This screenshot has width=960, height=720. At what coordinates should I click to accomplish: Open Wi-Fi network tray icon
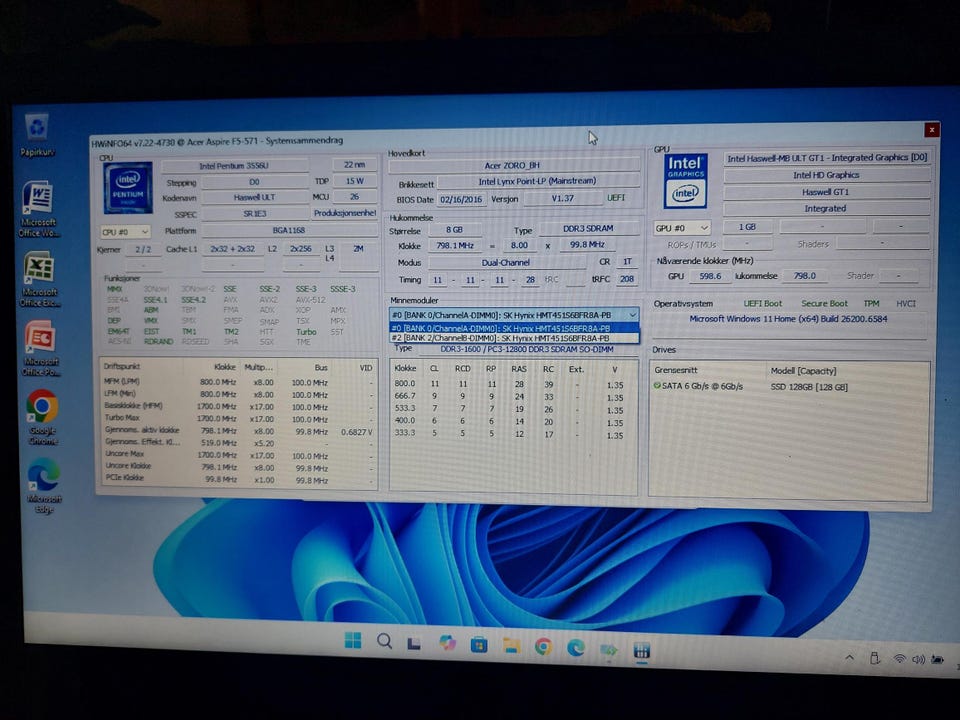899,659
